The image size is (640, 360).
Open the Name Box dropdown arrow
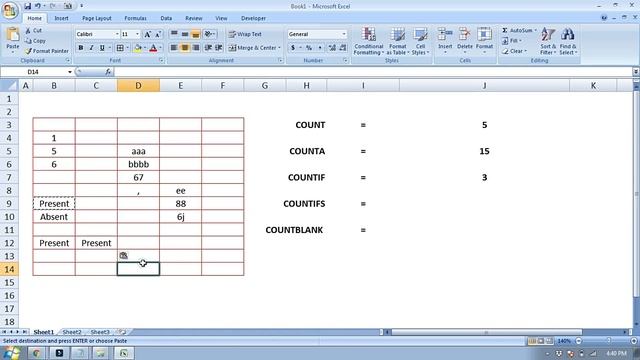click(70, 72)
